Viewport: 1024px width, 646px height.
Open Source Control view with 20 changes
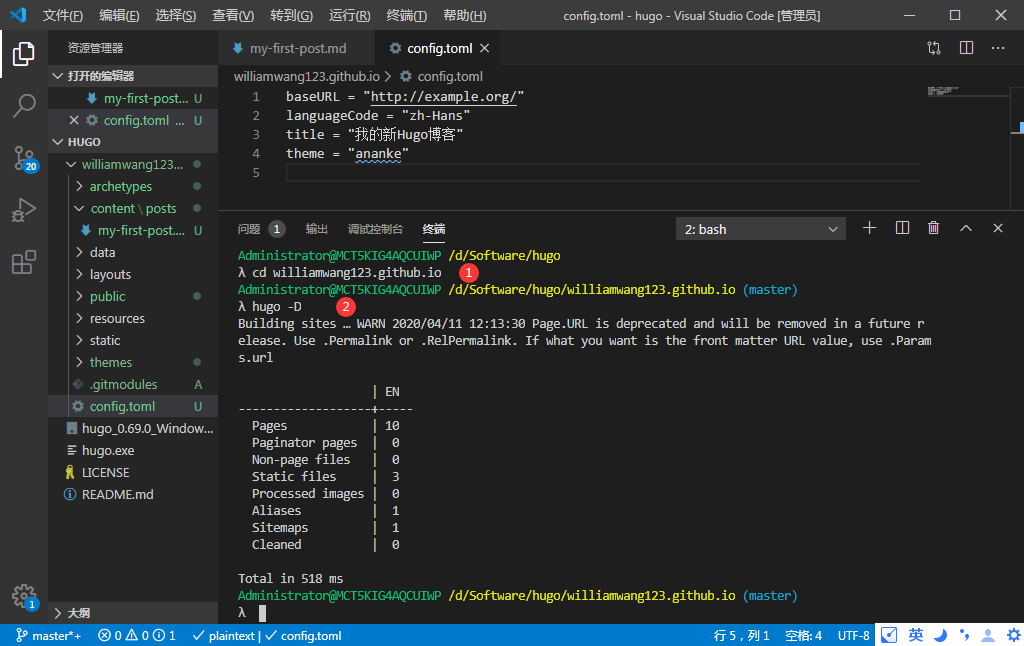pyautogui.click(x=25, y=159)
